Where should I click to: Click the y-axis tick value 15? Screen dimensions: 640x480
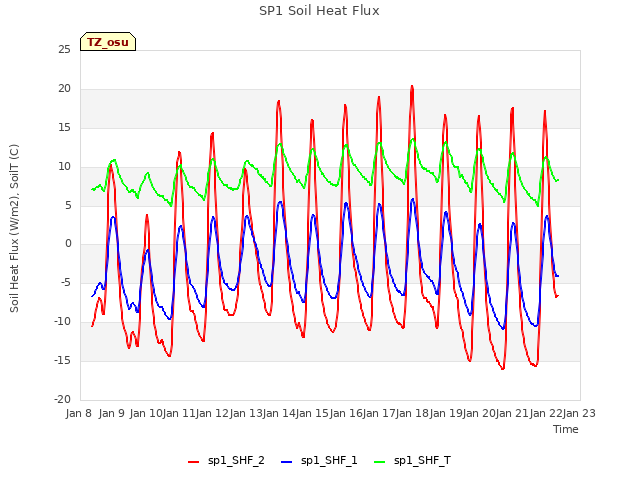[64, 128]
